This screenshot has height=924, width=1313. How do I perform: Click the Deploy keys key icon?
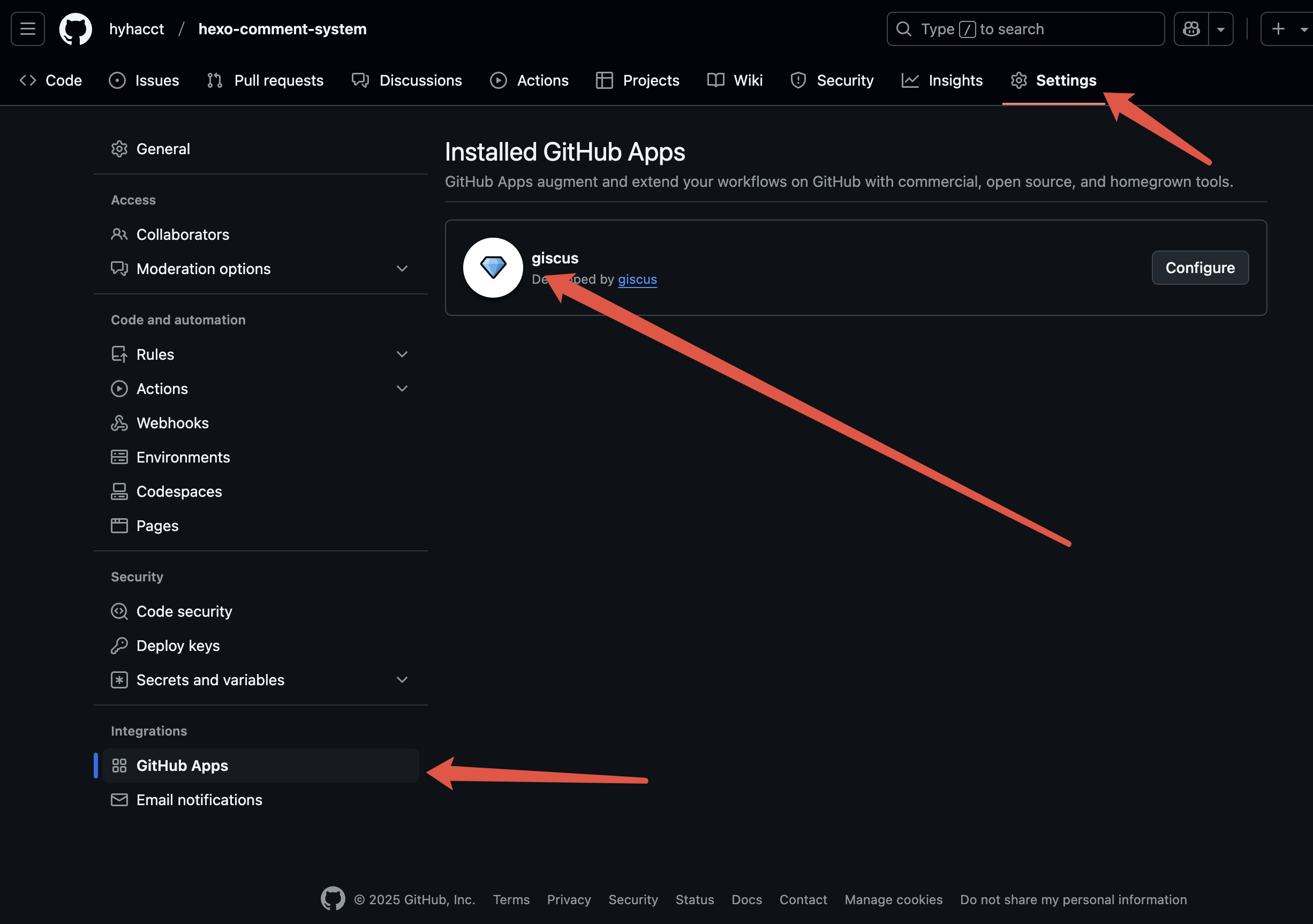point(119,646)
